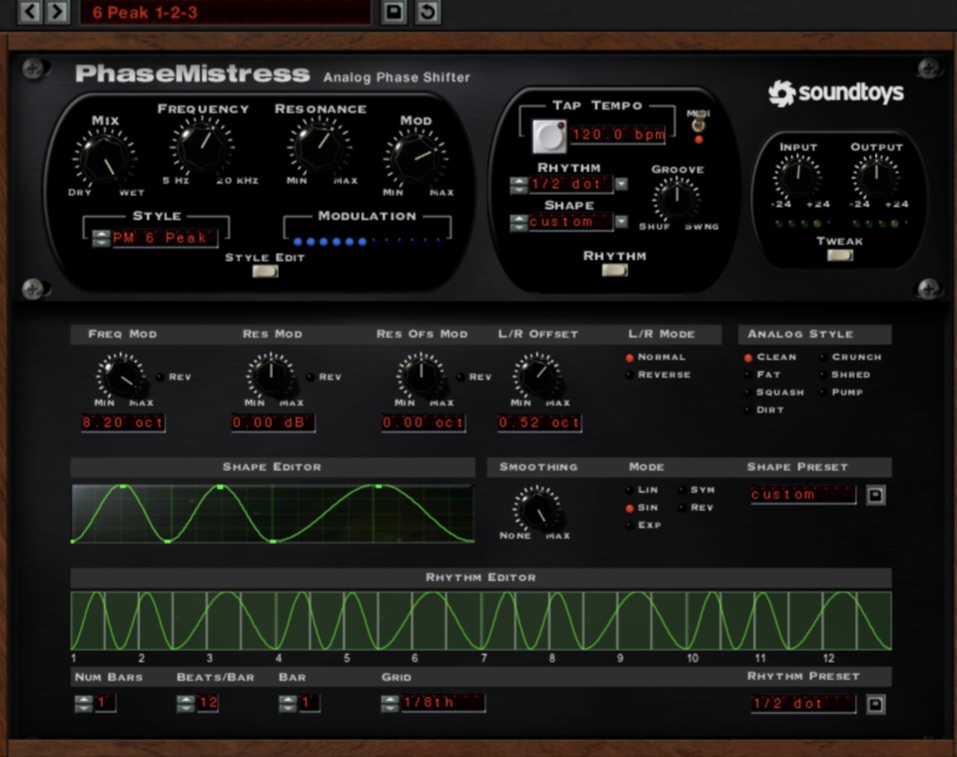957x757 pixels.
Task: Turn the Input gain knob
Action: tap(798, 176)
